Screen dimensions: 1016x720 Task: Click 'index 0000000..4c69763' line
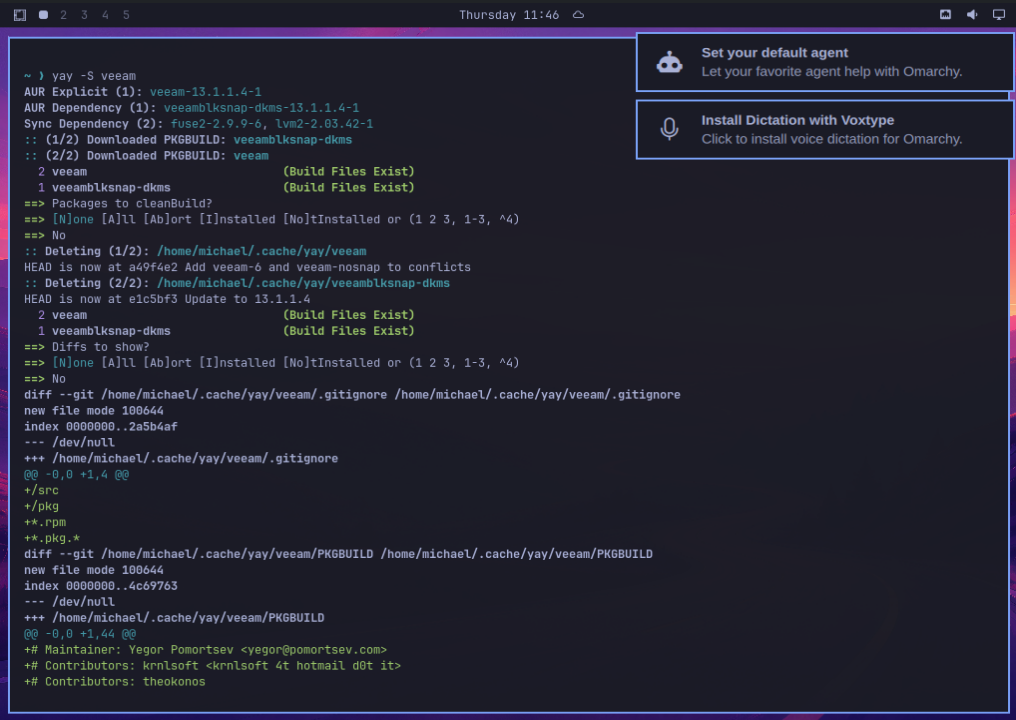coord(100,586)
